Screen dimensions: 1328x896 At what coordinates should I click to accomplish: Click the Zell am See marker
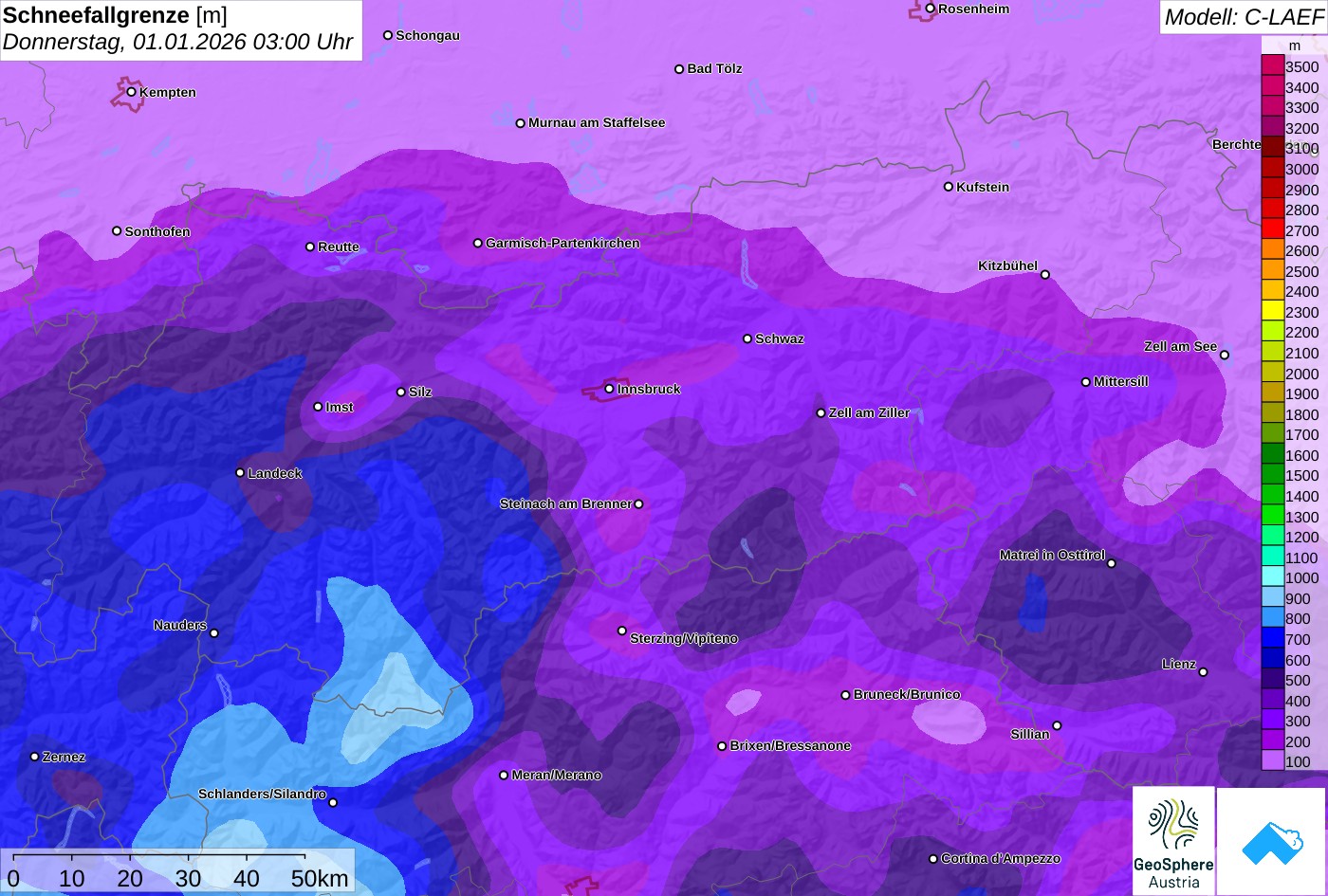coord(1225,355)
